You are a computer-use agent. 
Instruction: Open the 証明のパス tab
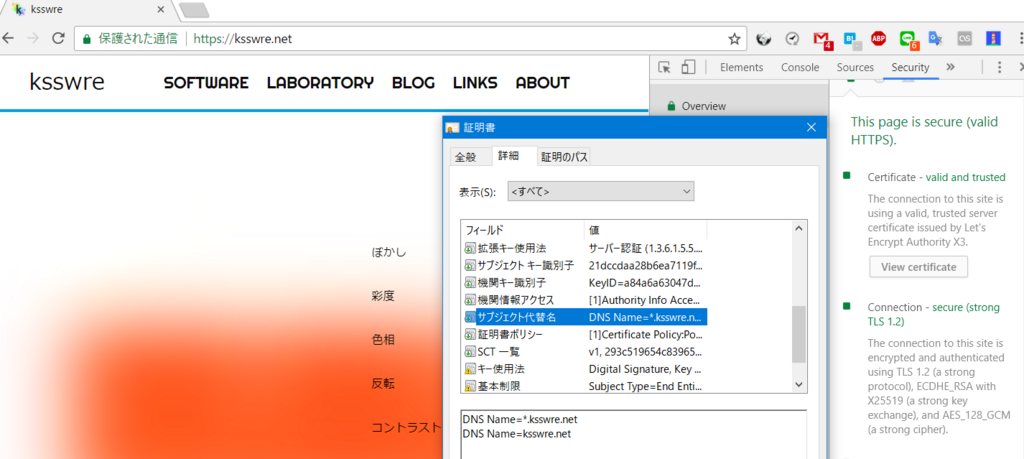click(564, 157)
